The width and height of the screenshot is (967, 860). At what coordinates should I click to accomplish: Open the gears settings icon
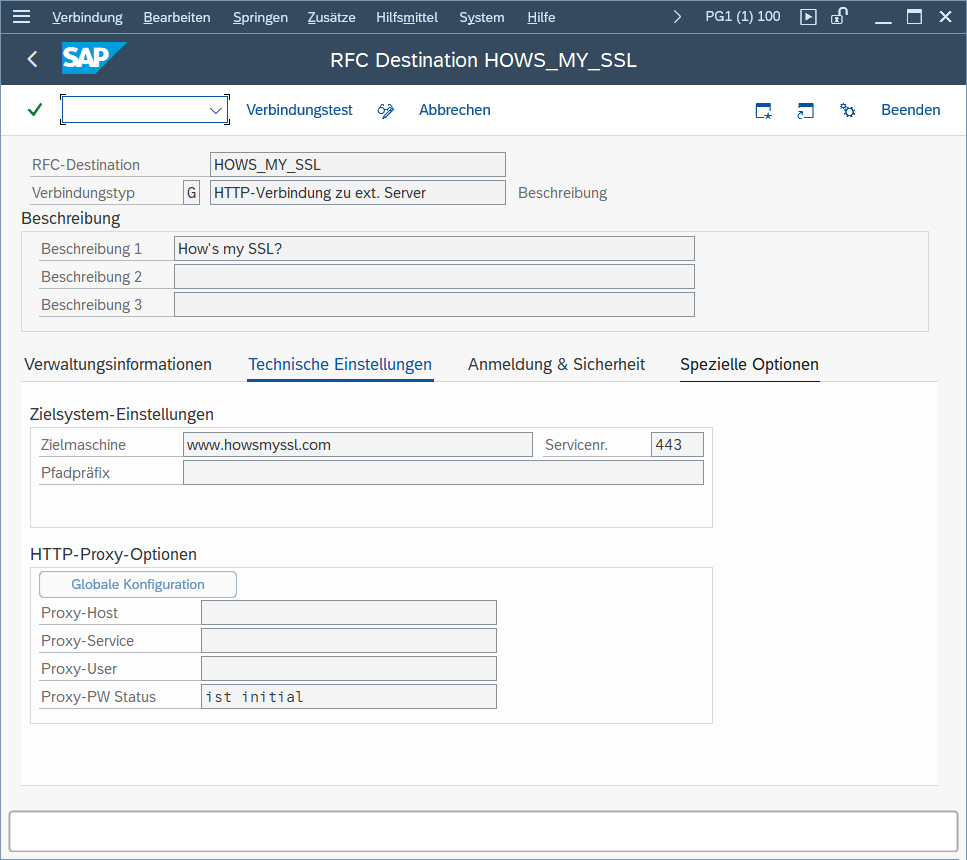pos(848,110)
